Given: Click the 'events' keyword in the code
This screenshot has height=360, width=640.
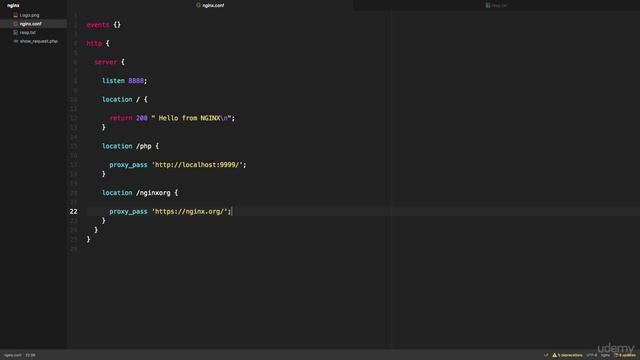Looking at the screenshot, I should pyautogui.click(x=98, y=25).
